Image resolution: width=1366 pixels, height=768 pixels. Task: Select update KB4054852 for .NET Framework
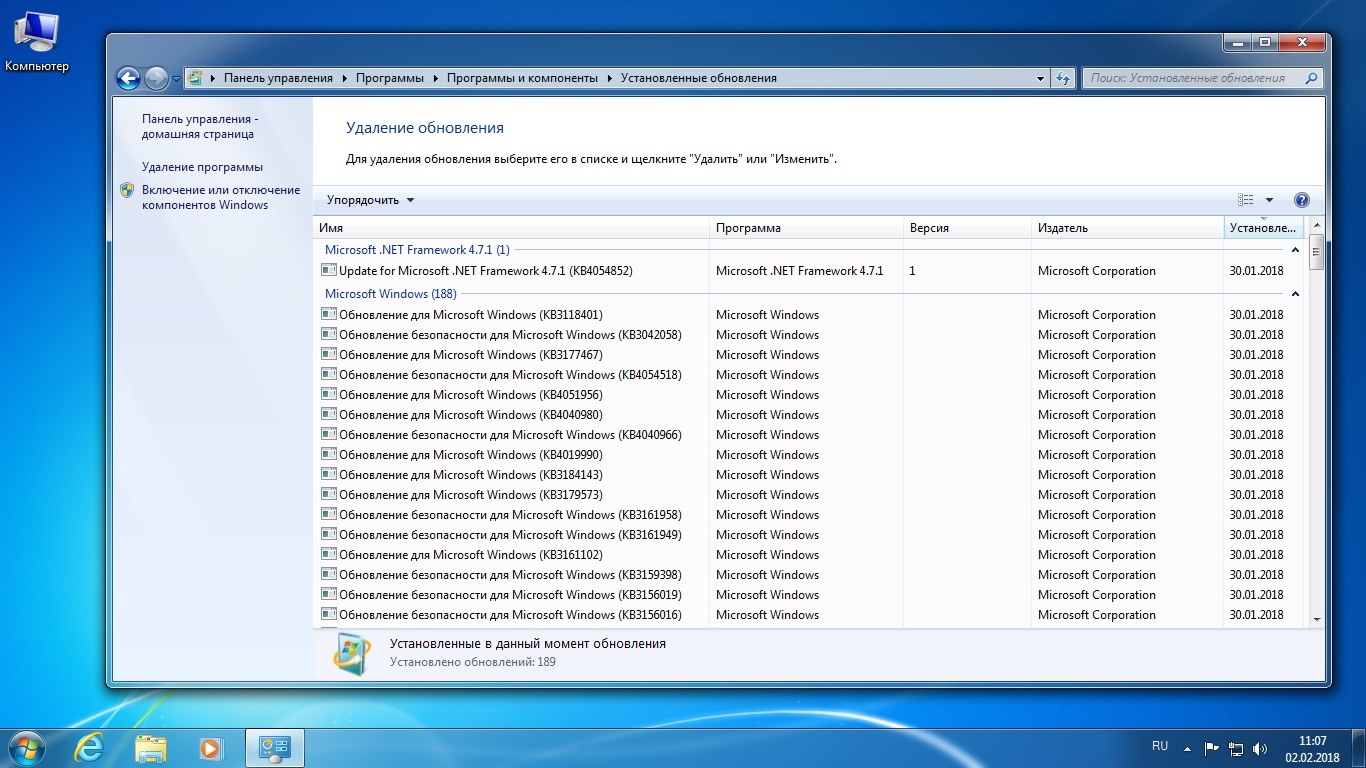(x=485, y=271)
